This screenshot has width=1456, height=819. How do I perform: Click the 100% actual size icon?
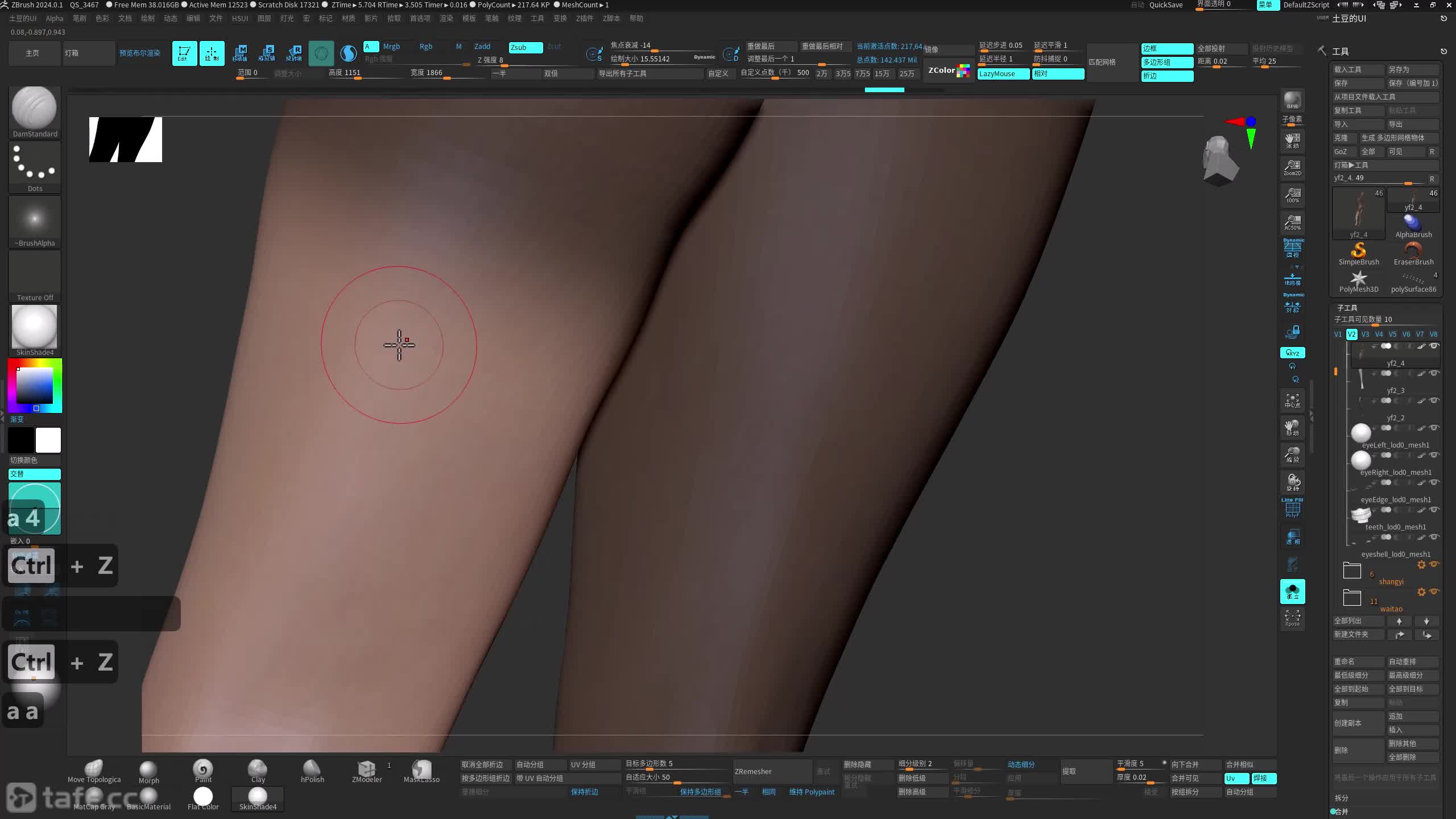1292,195
